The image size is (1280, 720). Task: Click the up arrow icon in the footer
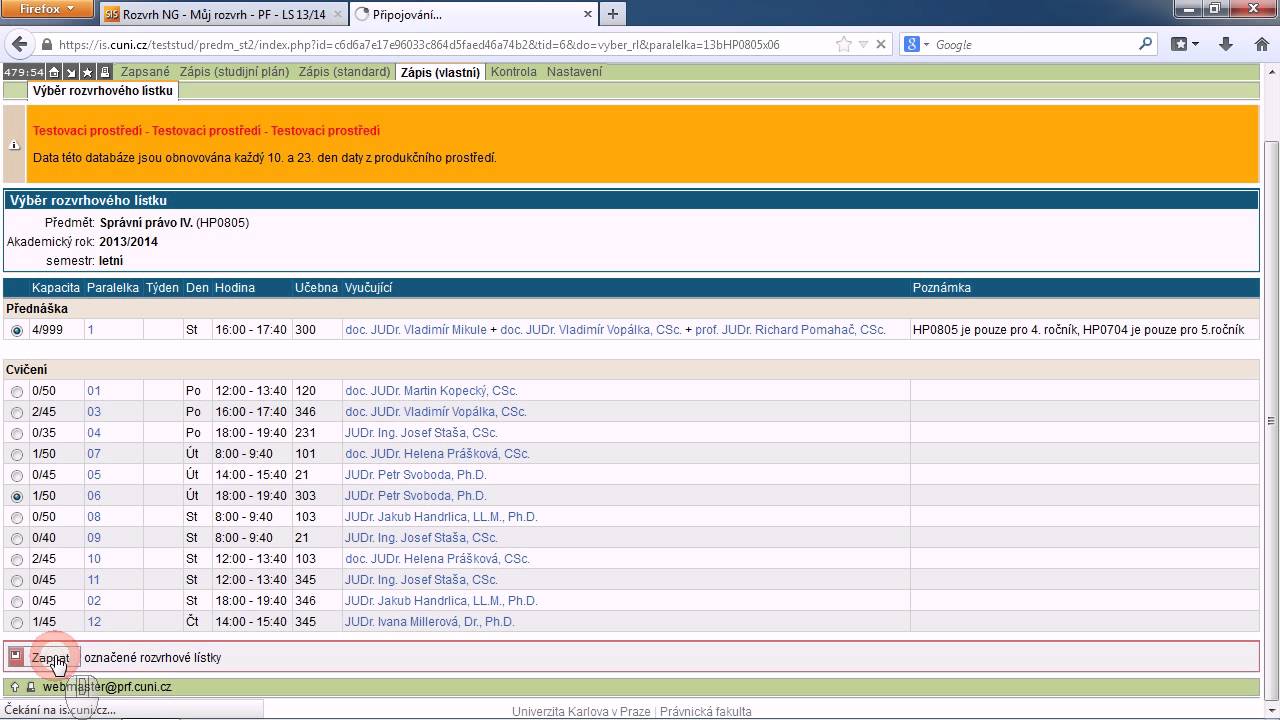[15, 687]
